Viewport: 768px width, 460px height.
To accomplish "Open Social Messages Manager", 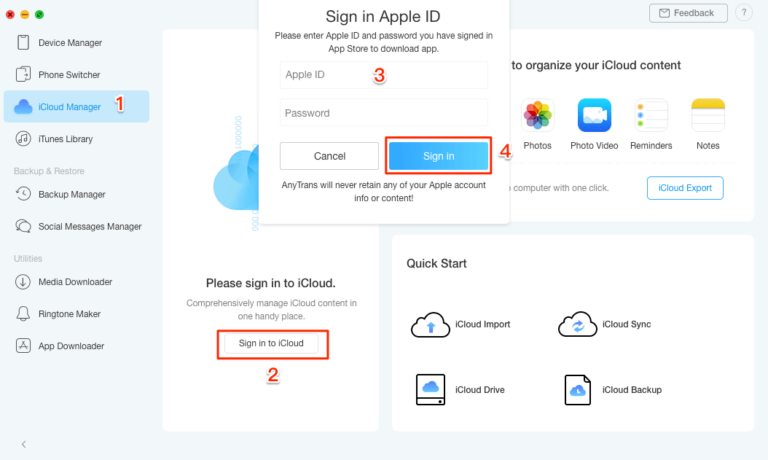I will 89,227.
